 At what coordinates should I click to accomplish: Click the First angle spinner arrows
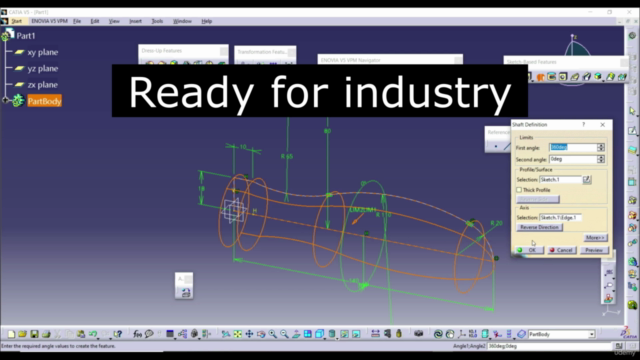[x=601, y=147]
